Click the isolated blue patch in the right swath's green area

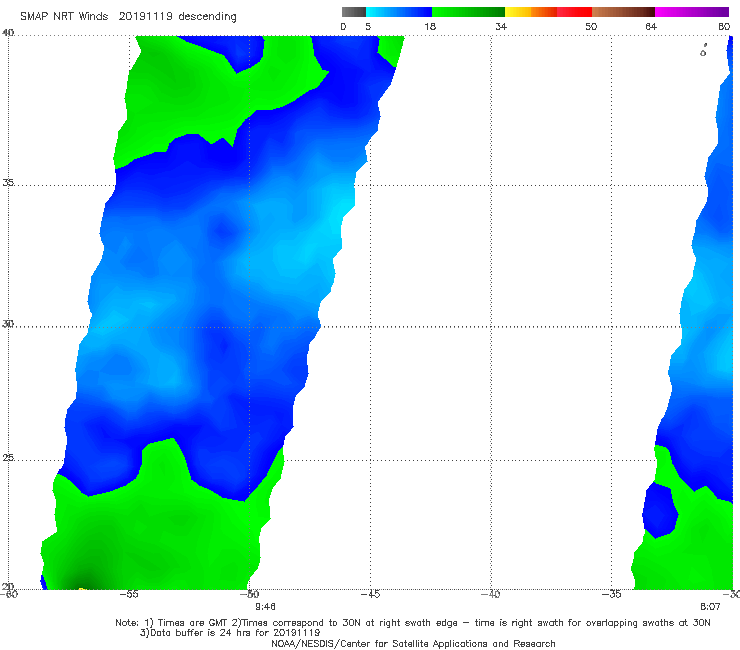point(661,510)
